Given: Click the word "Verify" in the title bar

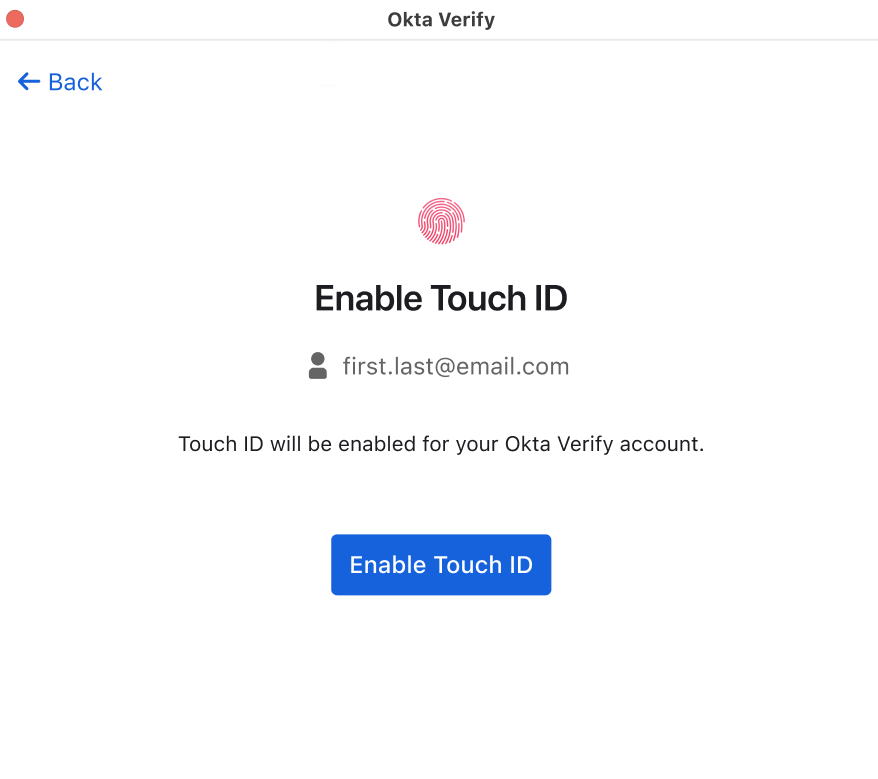Looking at the screenshot, I should pos(467,19).
